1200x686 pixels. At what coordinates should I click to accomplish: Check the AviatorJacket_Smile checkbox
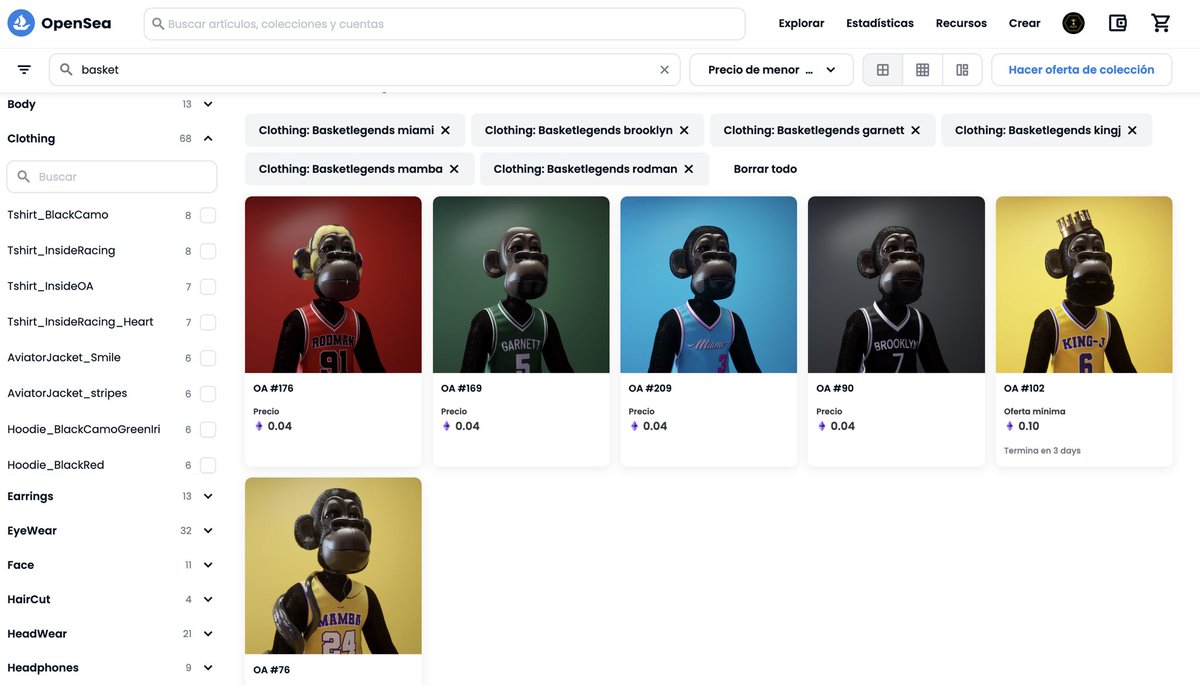coord(208,358)
